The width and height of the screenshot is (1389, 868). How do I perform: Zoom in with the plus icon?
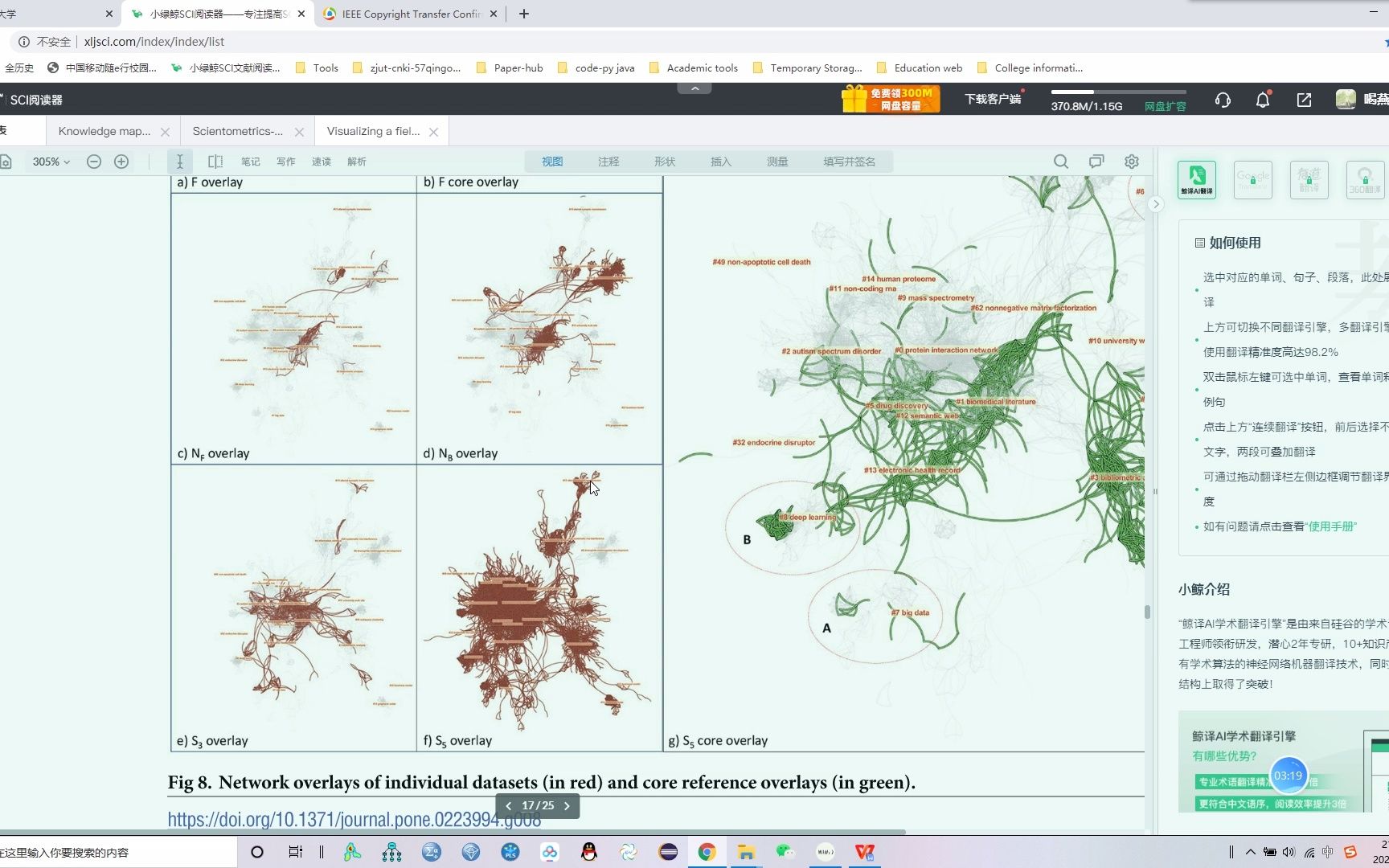(x=121, y=162)
